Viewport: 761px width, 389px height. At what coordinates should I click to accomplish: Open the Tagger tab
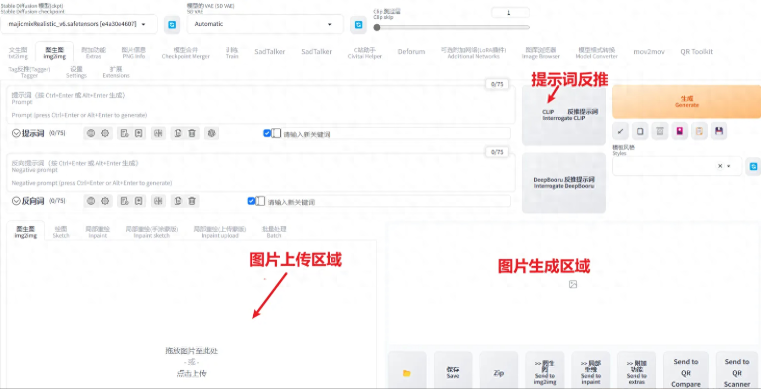30,72
